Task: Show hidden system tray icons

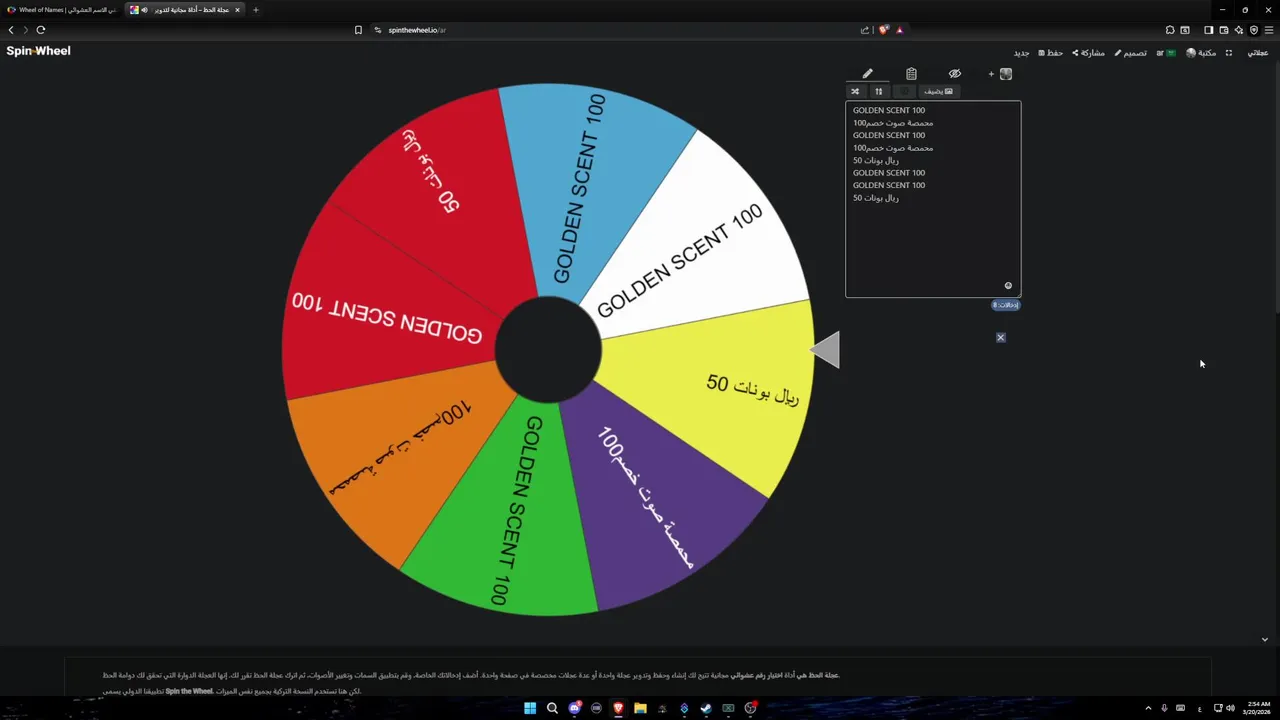Action: coord(1148,708)
